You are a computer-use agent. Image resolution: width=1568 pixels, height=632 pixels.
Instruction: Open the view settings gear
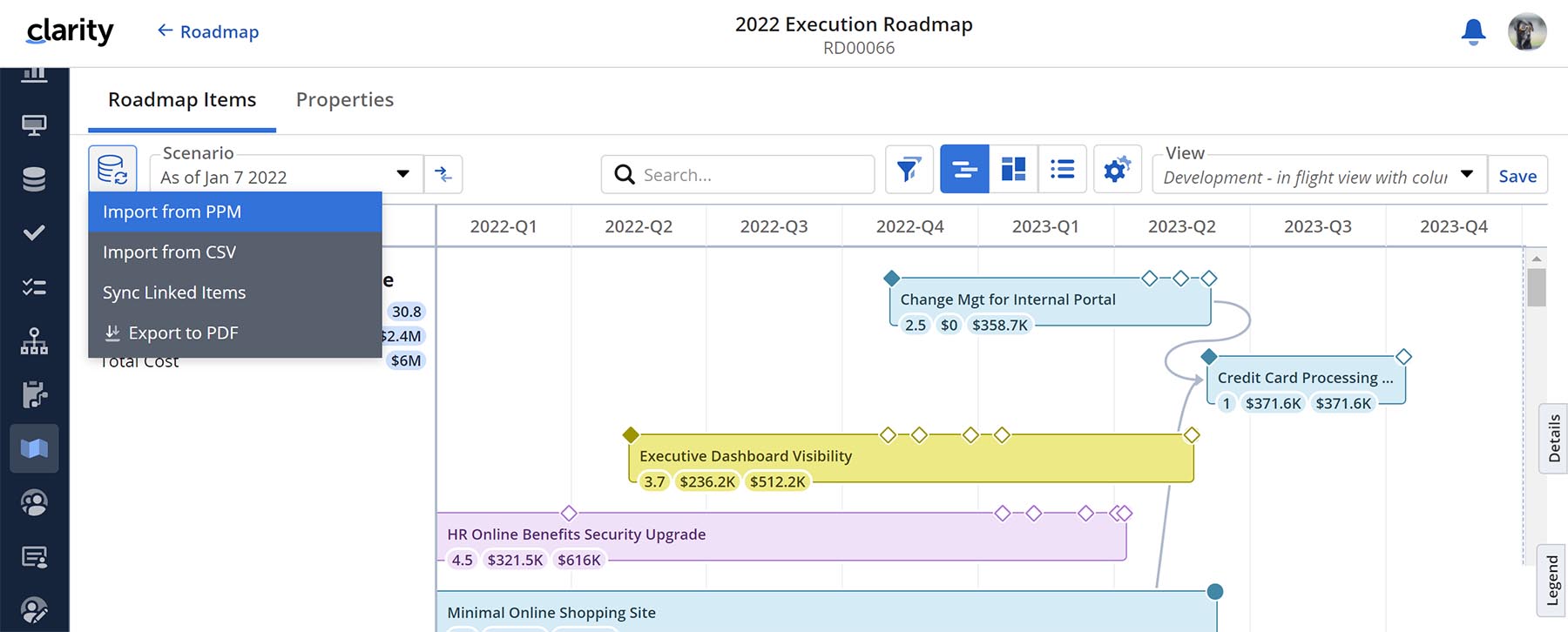[x=1117, y=169]
